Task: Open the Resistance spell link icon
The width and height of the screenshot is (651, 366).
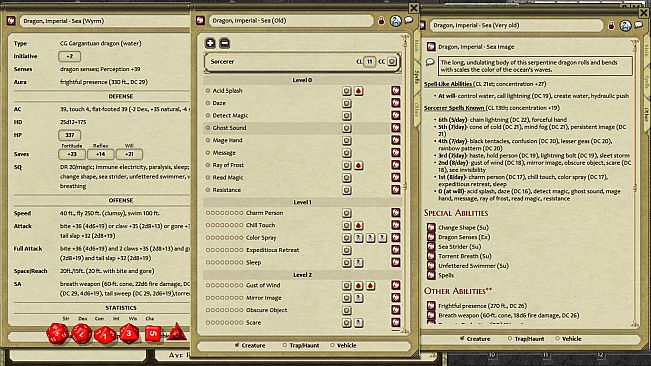Action: click(396, 190)
